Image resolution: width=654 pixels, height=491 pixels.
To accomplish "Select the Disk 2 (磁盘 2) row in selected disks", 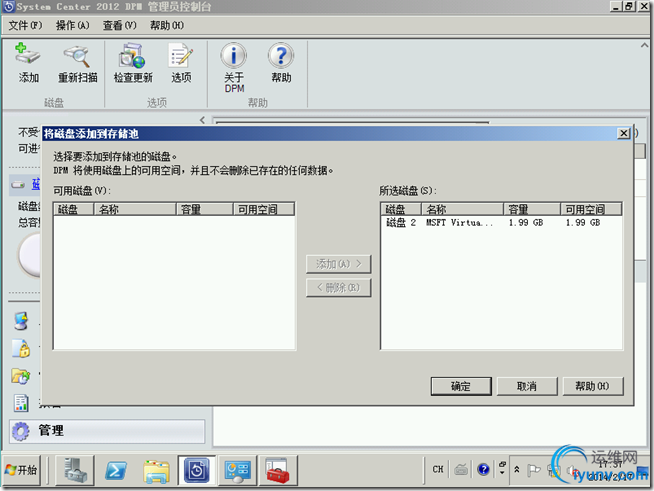I will (501, 222).
